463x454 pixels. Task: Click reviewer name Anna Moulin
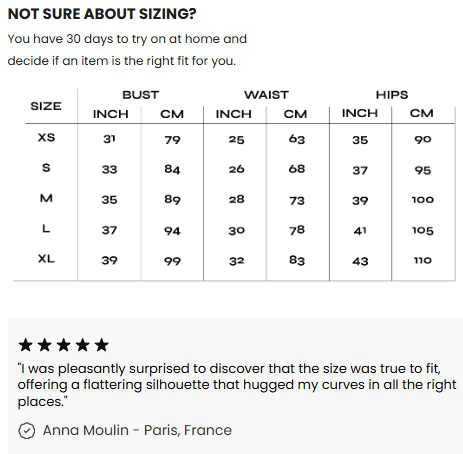(86, 430)
